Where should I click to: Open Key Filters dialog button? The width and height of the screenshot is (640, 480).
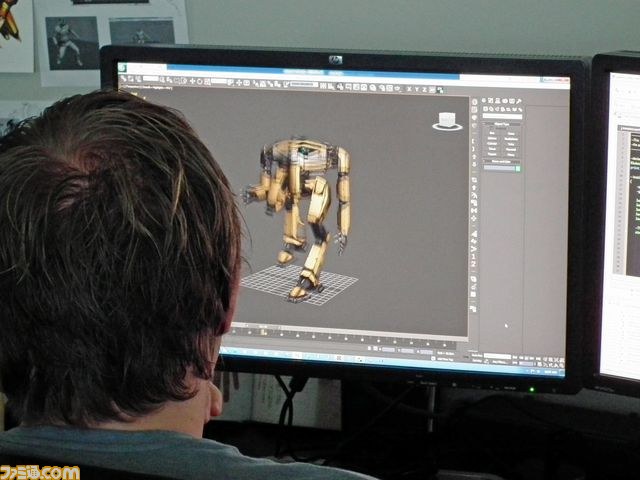[500, 362]
